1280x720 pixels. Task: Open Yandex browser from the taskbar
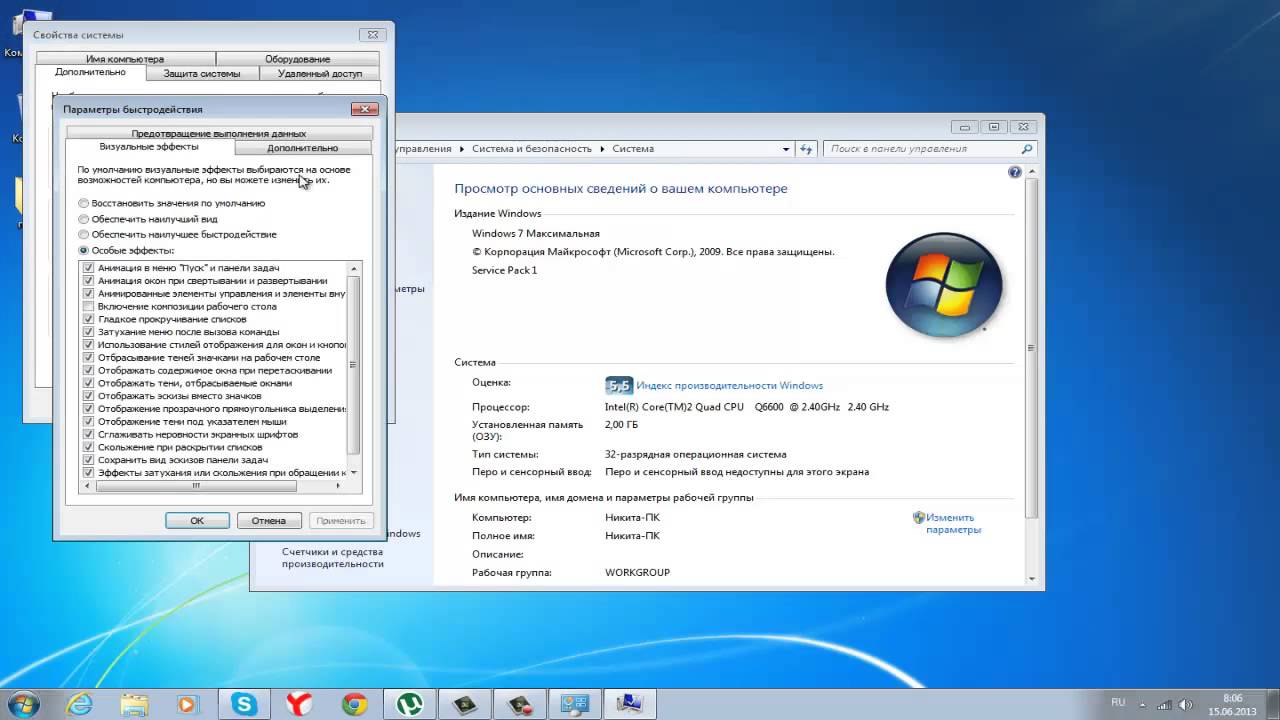pyautogui.click(x=299, y=705)
